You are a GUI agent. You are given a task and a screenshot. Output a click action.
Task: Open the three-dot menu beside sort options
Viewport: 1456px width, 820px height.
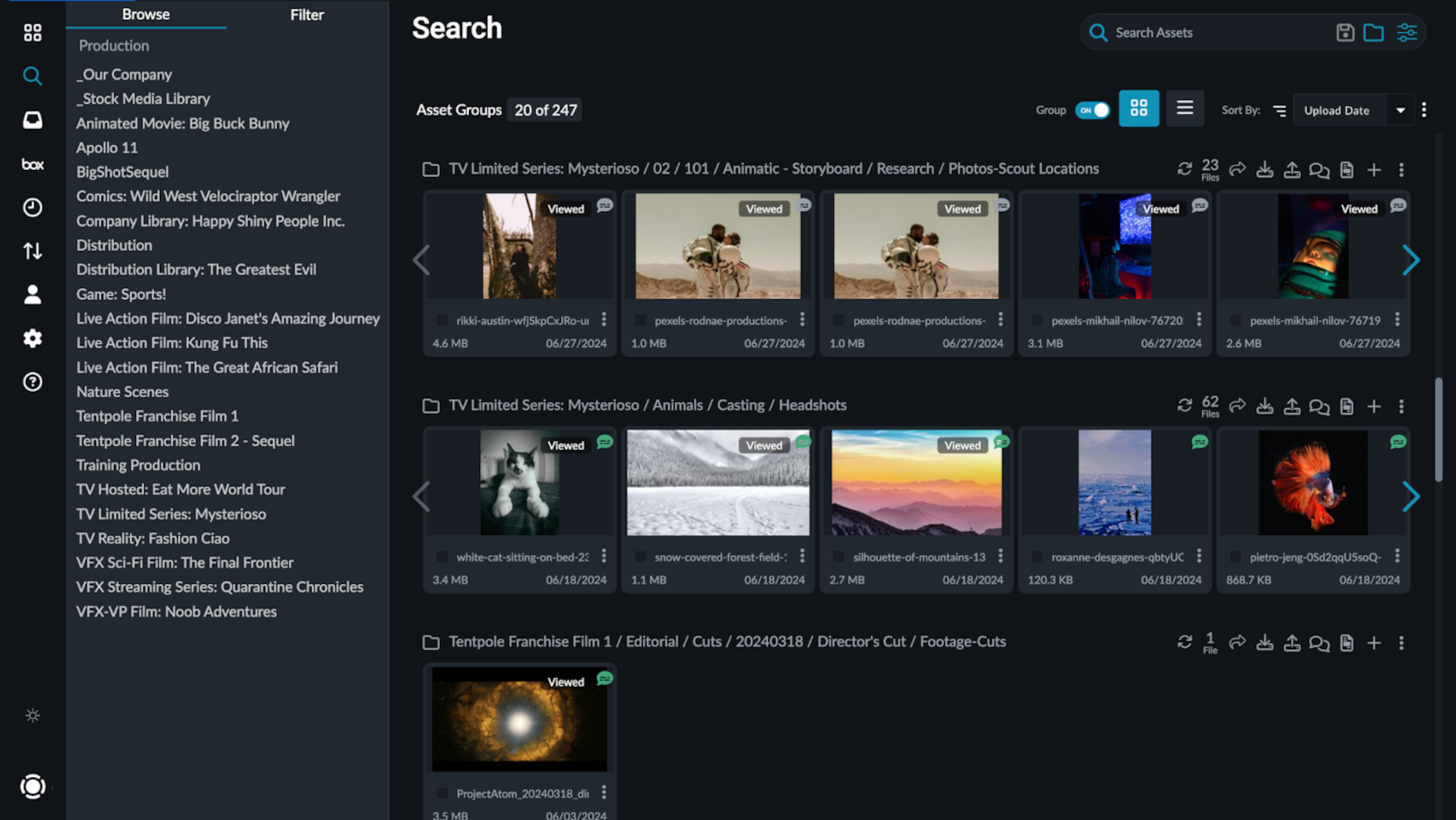[1425, 110]
